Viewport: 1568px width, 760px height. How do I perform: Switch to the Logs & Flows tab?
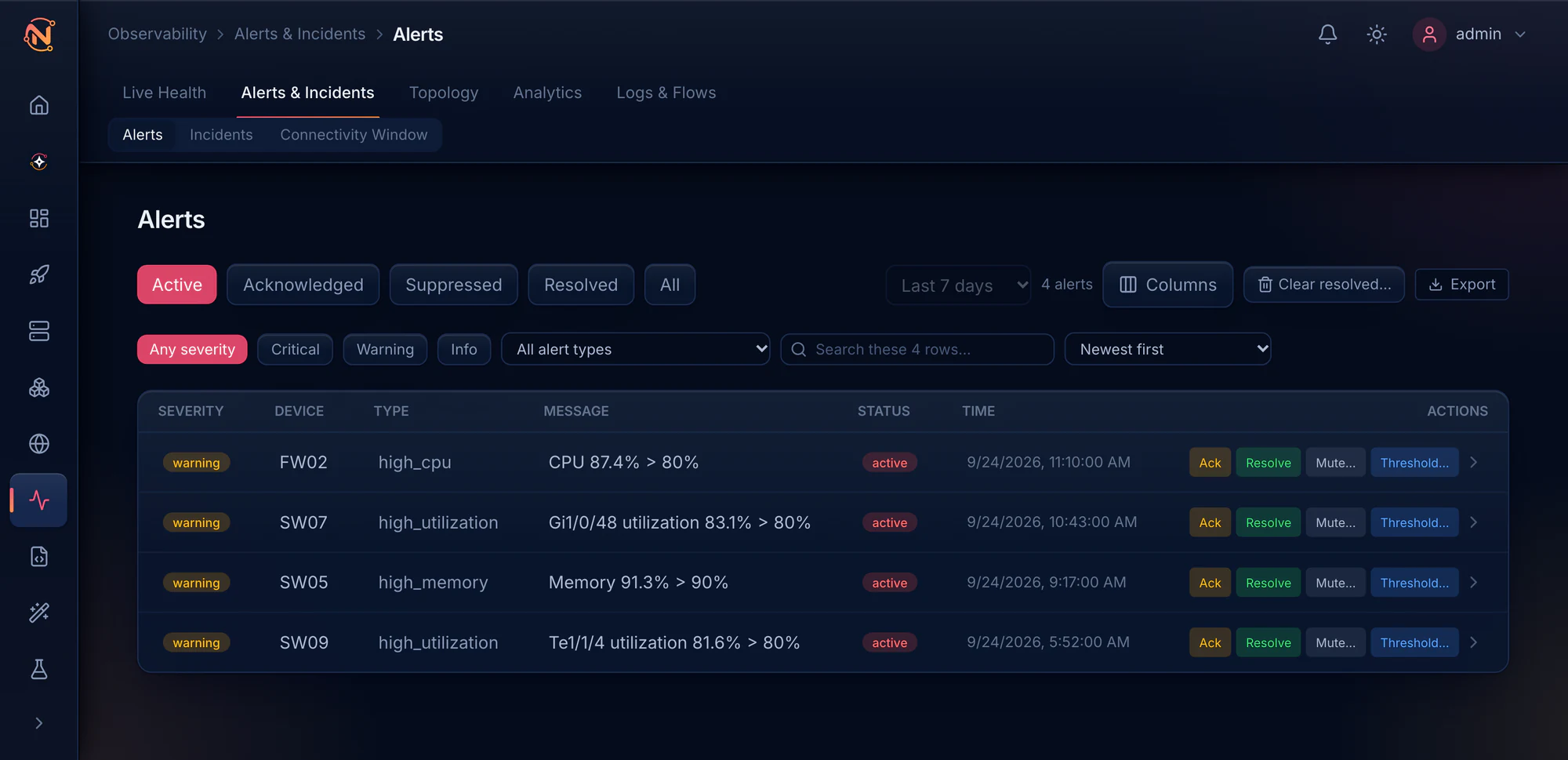click(x=666, y=93)
